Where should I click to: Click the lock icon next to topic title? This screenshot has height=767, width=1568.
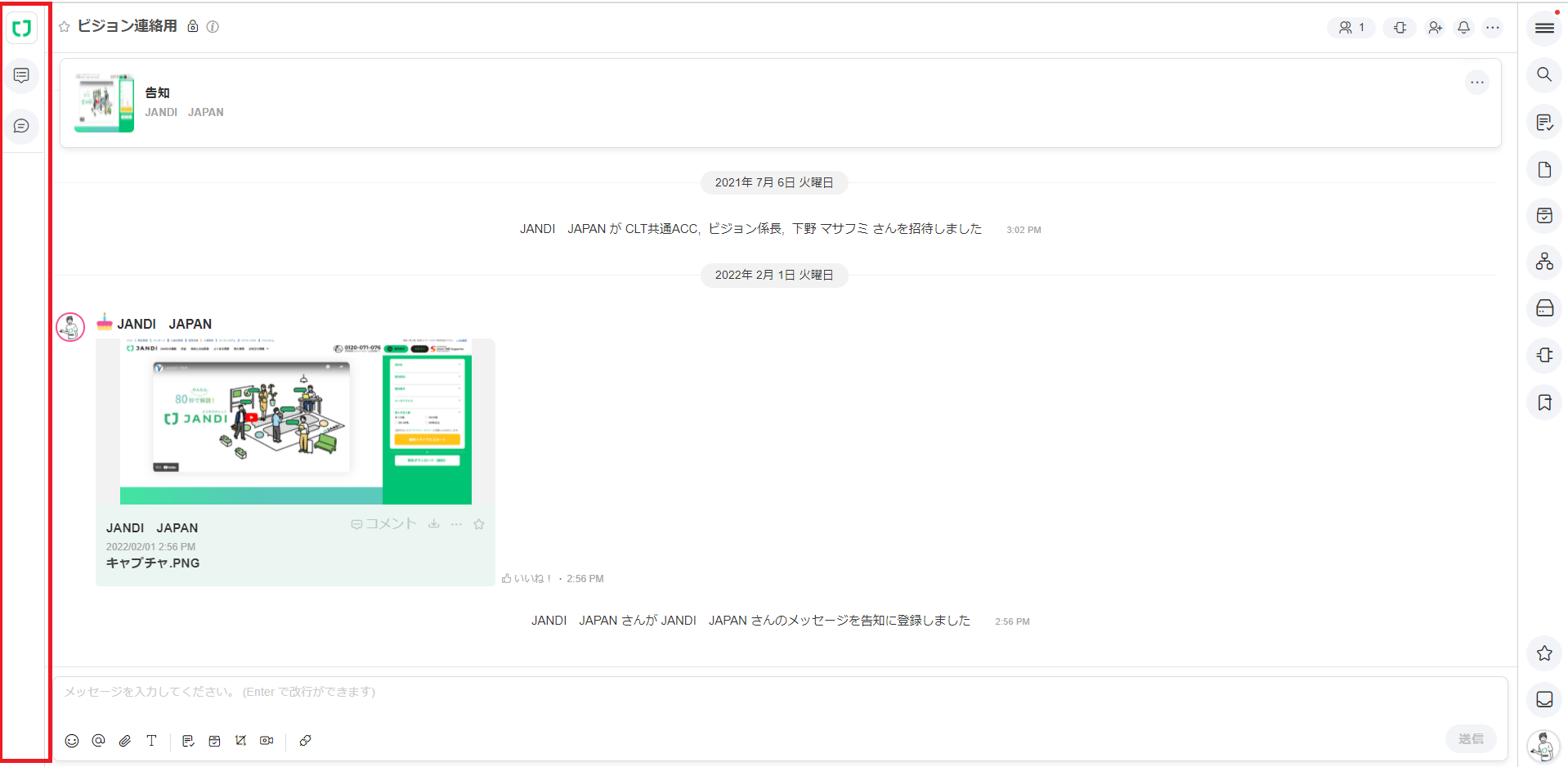(x=193, y=26)
